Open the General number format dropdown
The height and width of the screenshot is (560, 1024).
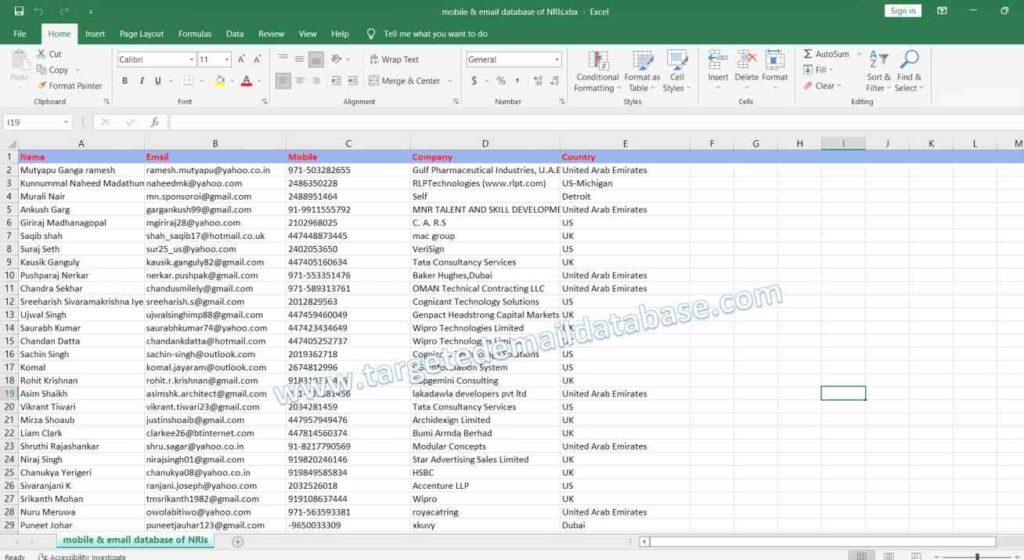(x=556, y=59)
